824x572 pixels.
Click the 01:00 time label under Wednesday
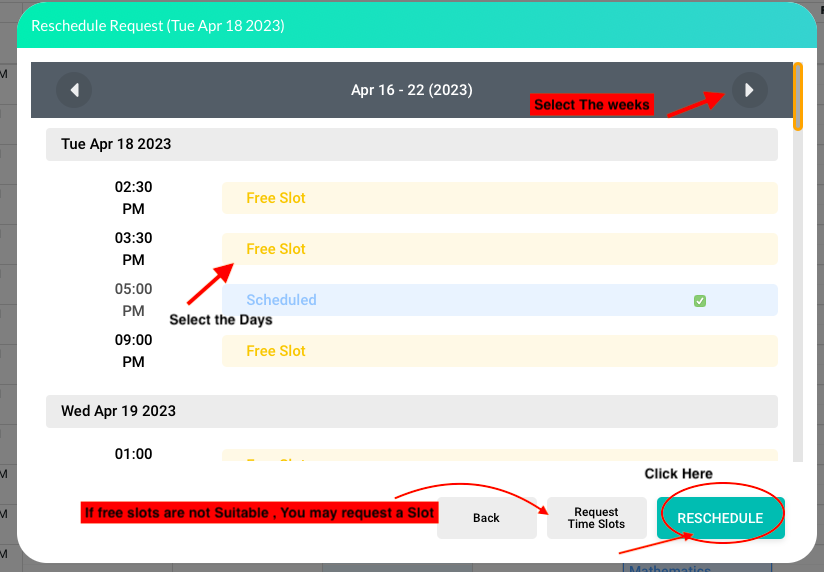pyautogui.click(x=133, y=454)
